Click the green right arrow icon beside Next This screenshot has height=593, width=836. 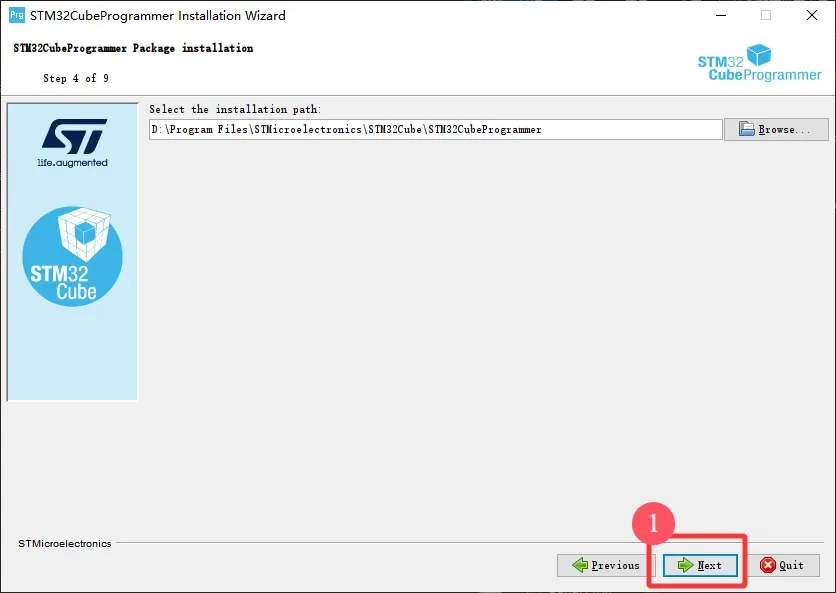click(x=685, y=565)
